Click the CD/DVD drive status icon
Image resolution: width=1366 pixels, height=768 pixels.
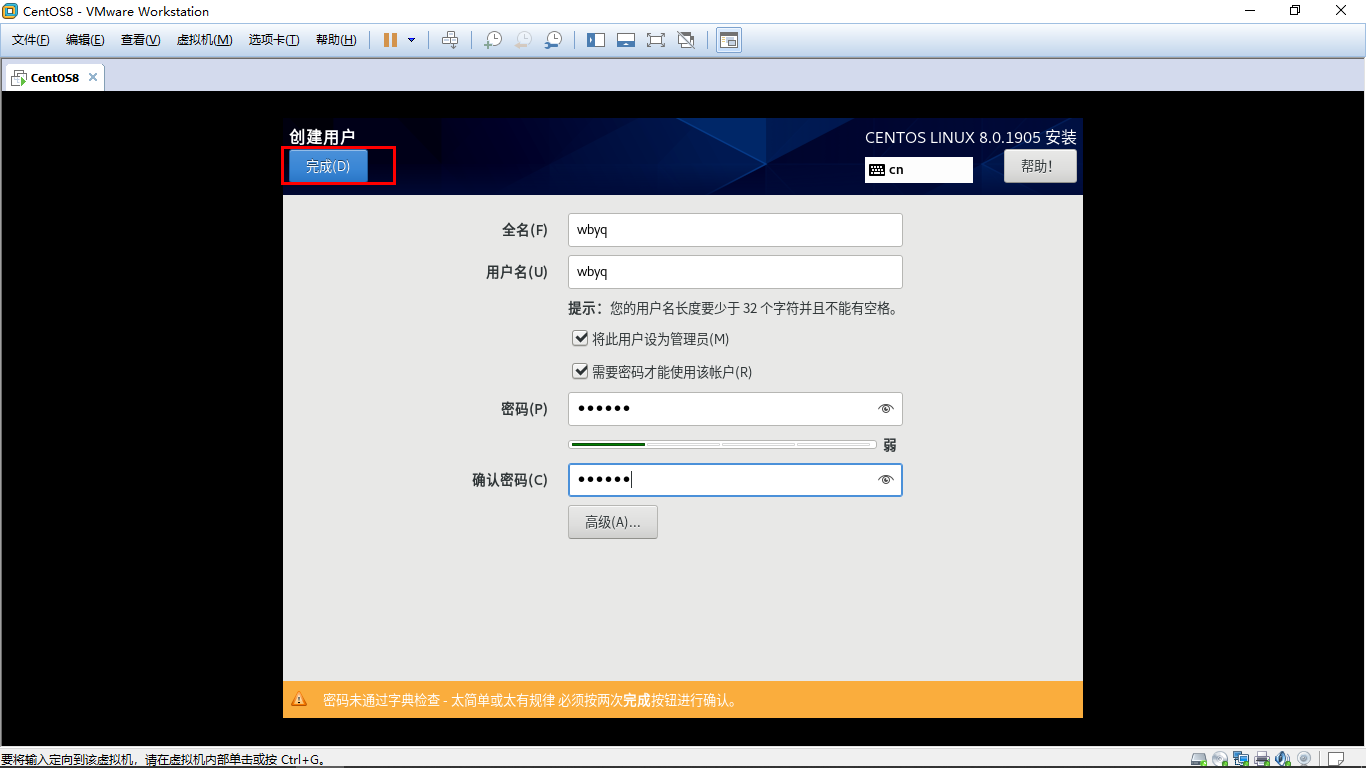tap(1220, 759)
